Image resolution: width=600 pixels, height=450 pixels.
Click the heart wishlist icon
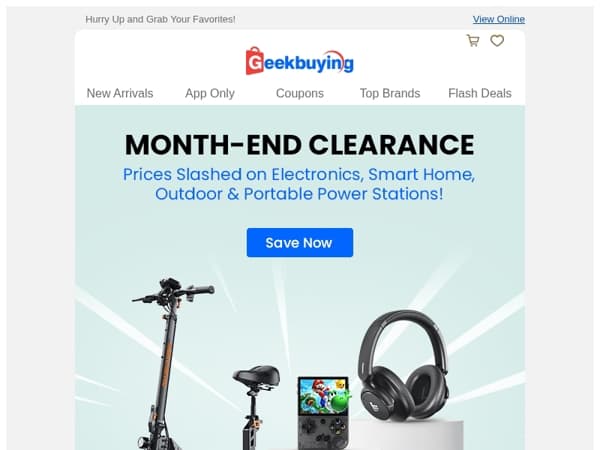point(497,41)
